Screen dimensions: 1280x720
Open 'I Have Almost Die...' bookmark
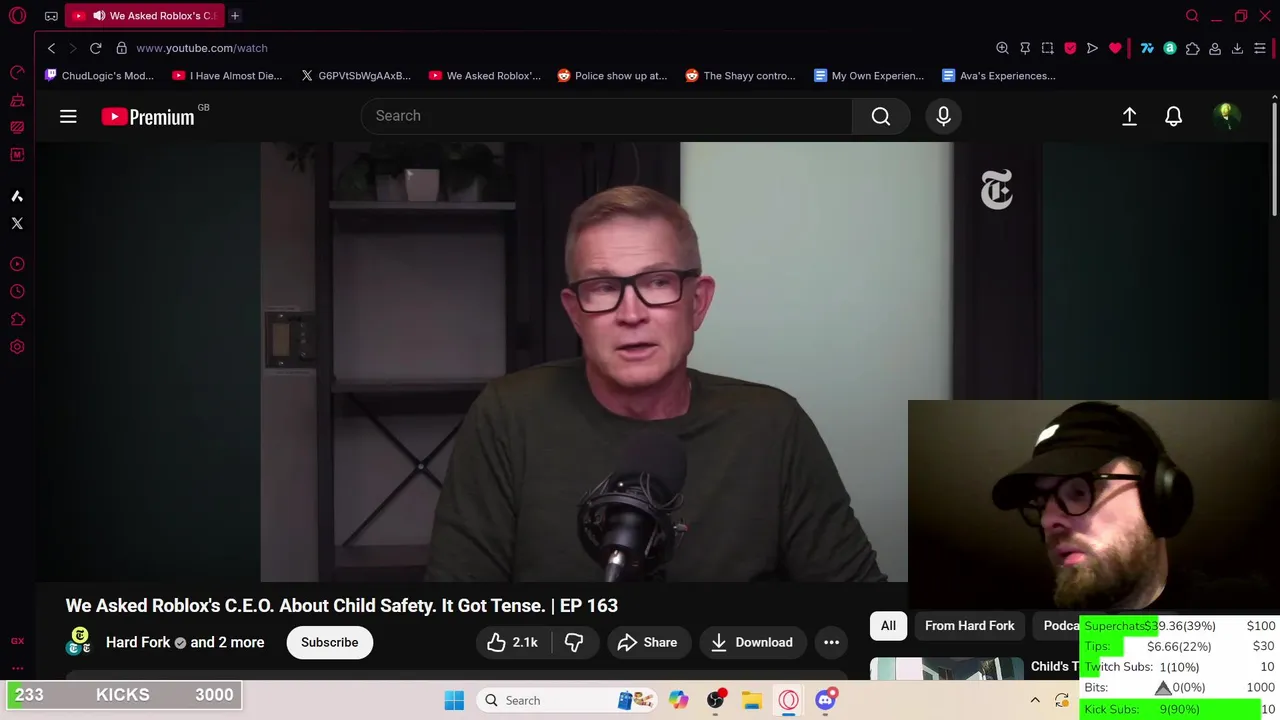(227, 76)
